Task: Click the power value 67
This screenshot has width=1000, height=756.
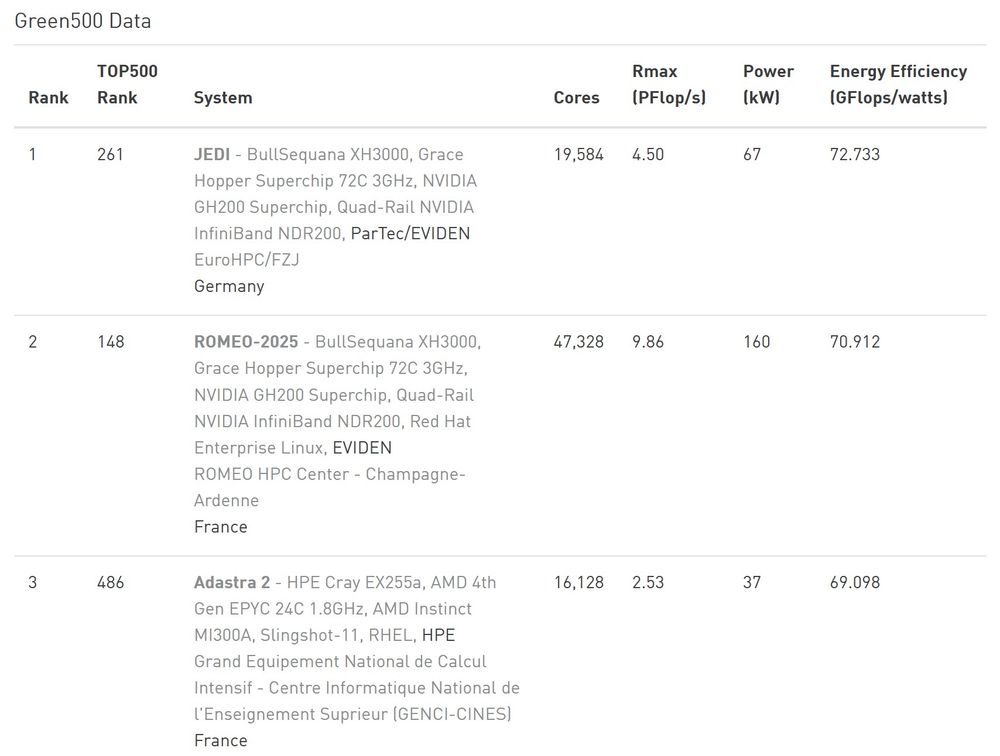Action: tap(752, 154)
